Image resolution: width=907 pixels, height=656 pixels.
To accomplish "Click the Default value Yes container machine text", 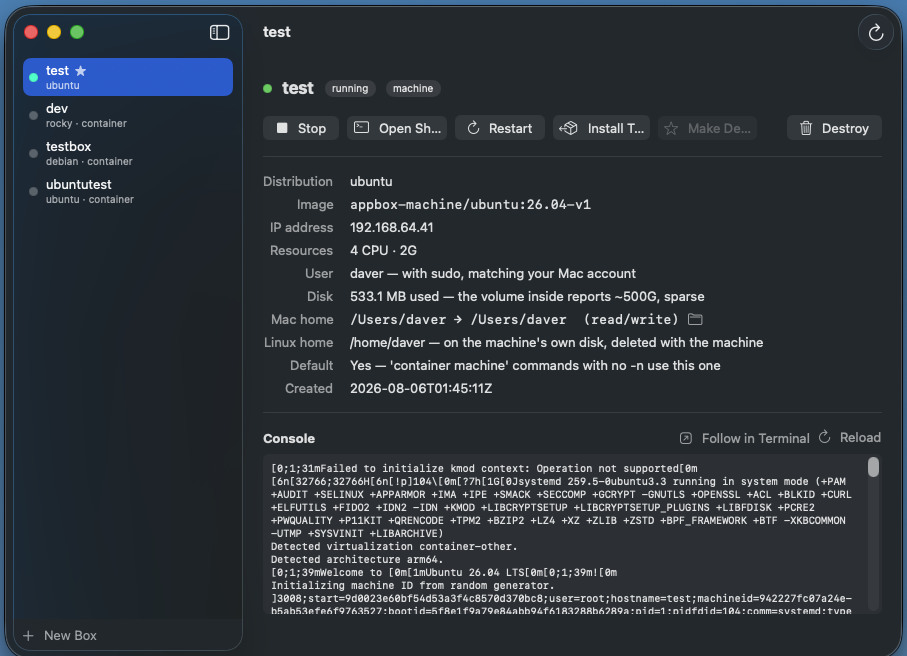I will pyautogui.click(x=535, y=366).
